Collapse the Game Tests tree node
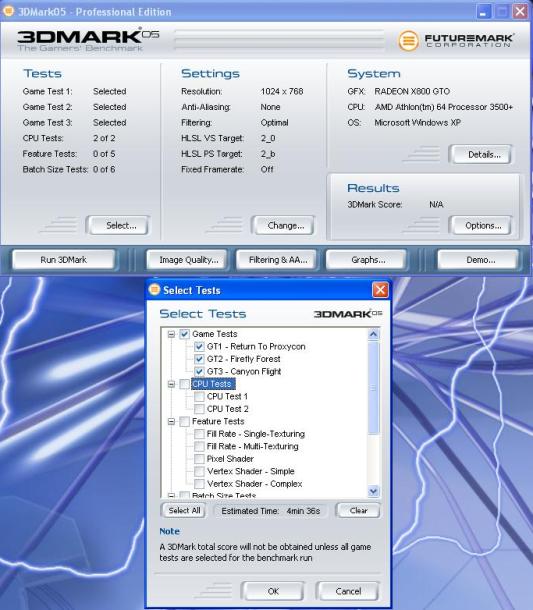This screenshot has height=610, width=533. click(171, 334)
